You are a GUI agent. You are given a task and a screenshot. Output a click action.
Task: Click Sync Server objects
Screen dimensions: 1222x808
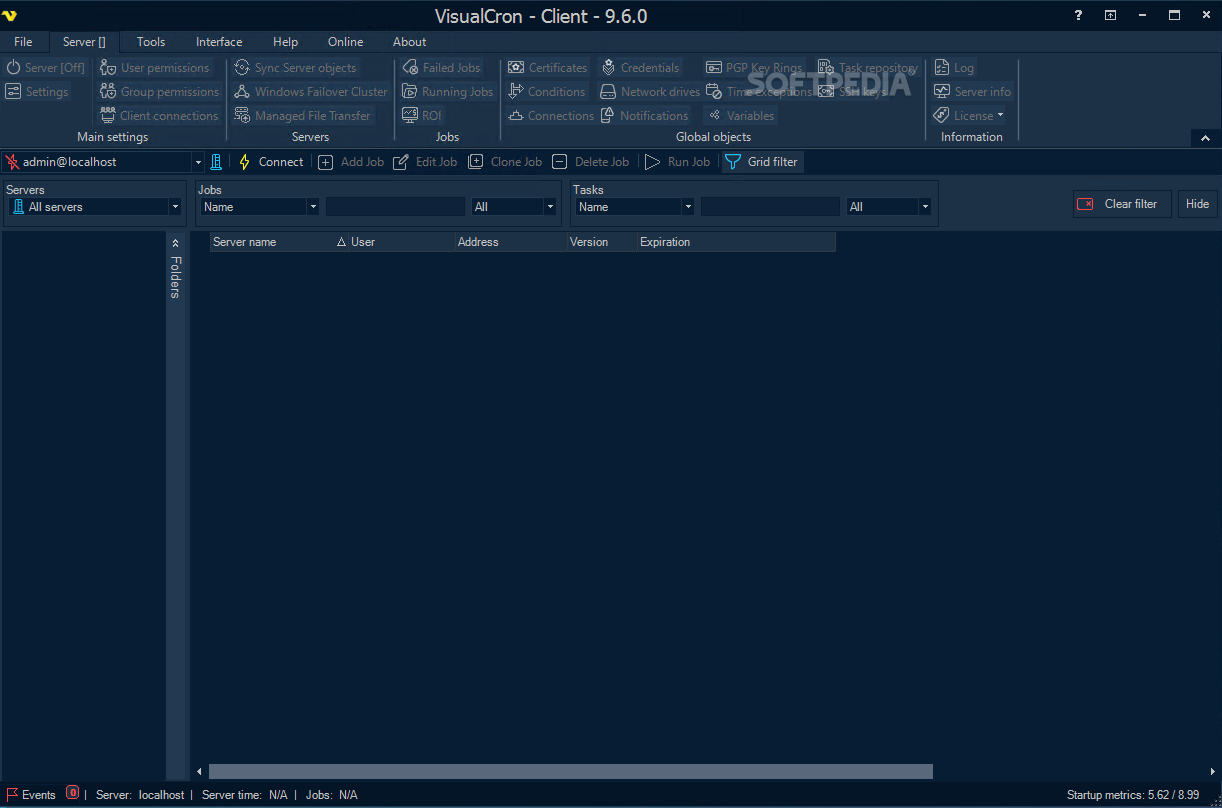click(x=295, y=68)
